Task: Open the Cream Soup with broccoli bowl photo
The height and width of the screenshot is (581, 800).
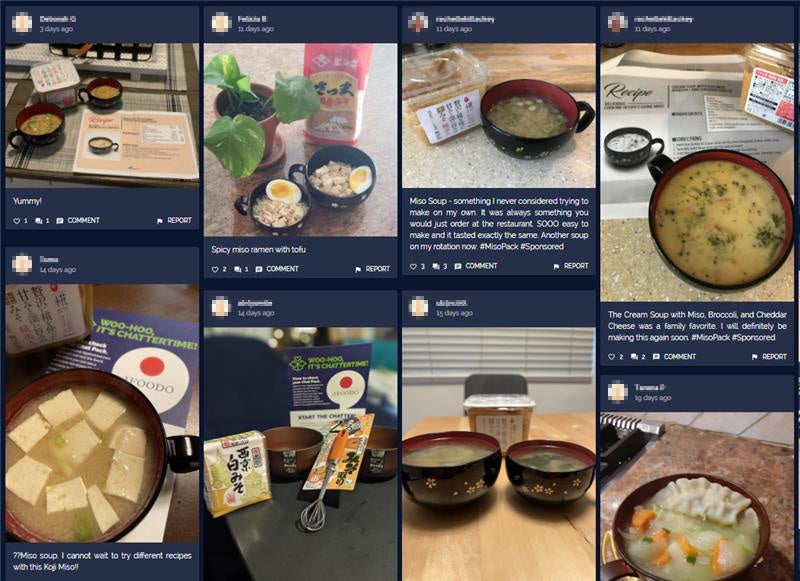Action: tap(697, 172)
